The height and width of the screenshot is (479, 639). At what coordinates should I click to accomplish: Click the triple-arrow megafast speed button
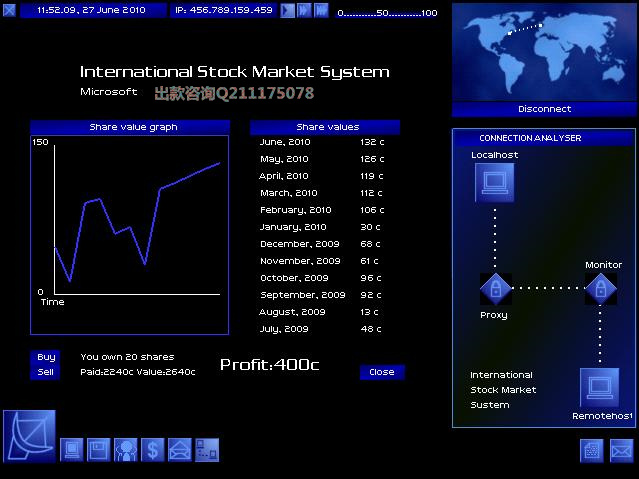coord(321,11)
